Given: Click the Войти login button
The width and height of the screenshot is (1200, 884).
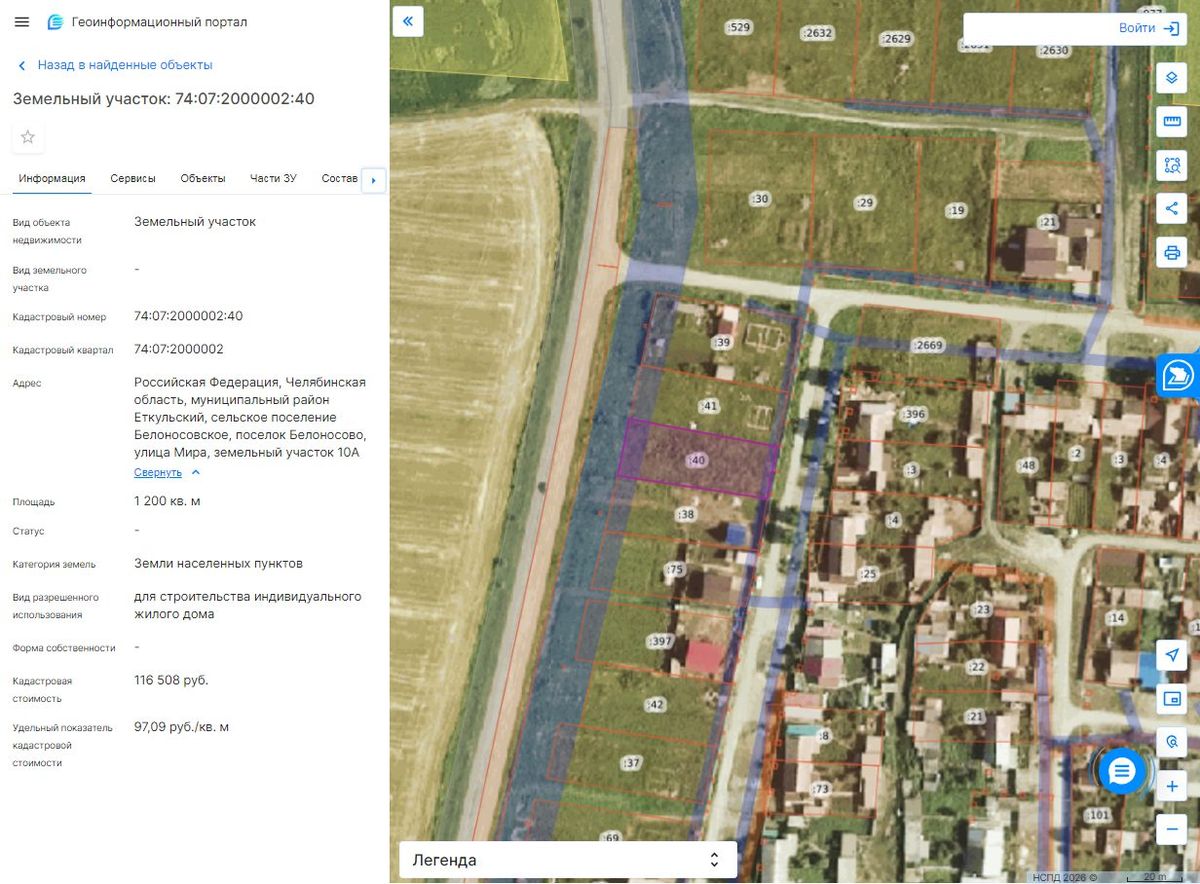Looking at the screenshot, I should click(x=1149, y=28).
